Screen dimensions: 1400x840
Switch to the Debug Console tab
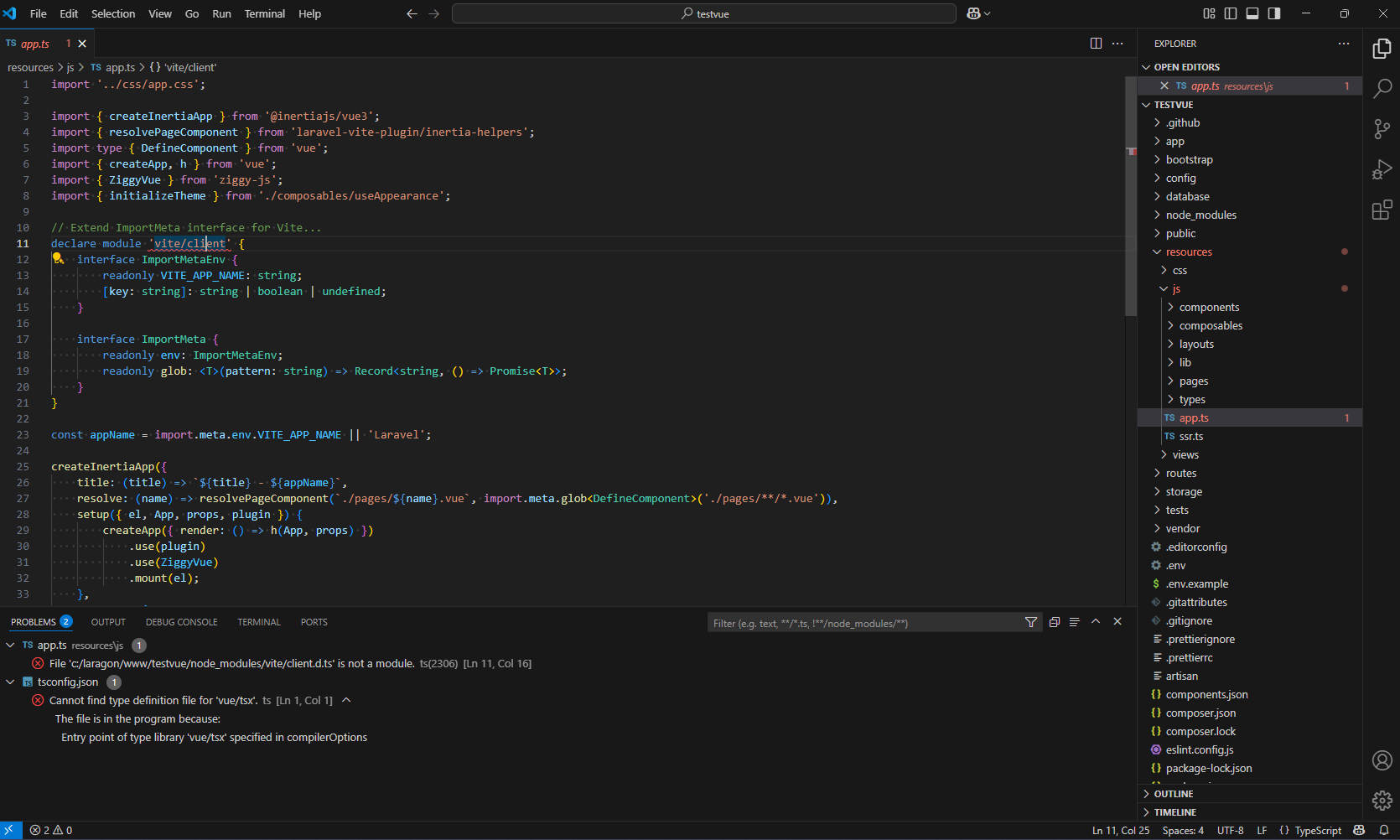[181, 622]
